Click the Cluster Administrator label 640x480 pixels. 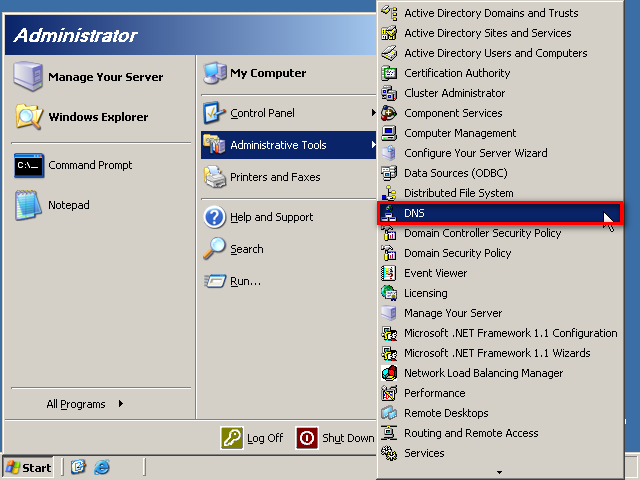pos(455,93)
